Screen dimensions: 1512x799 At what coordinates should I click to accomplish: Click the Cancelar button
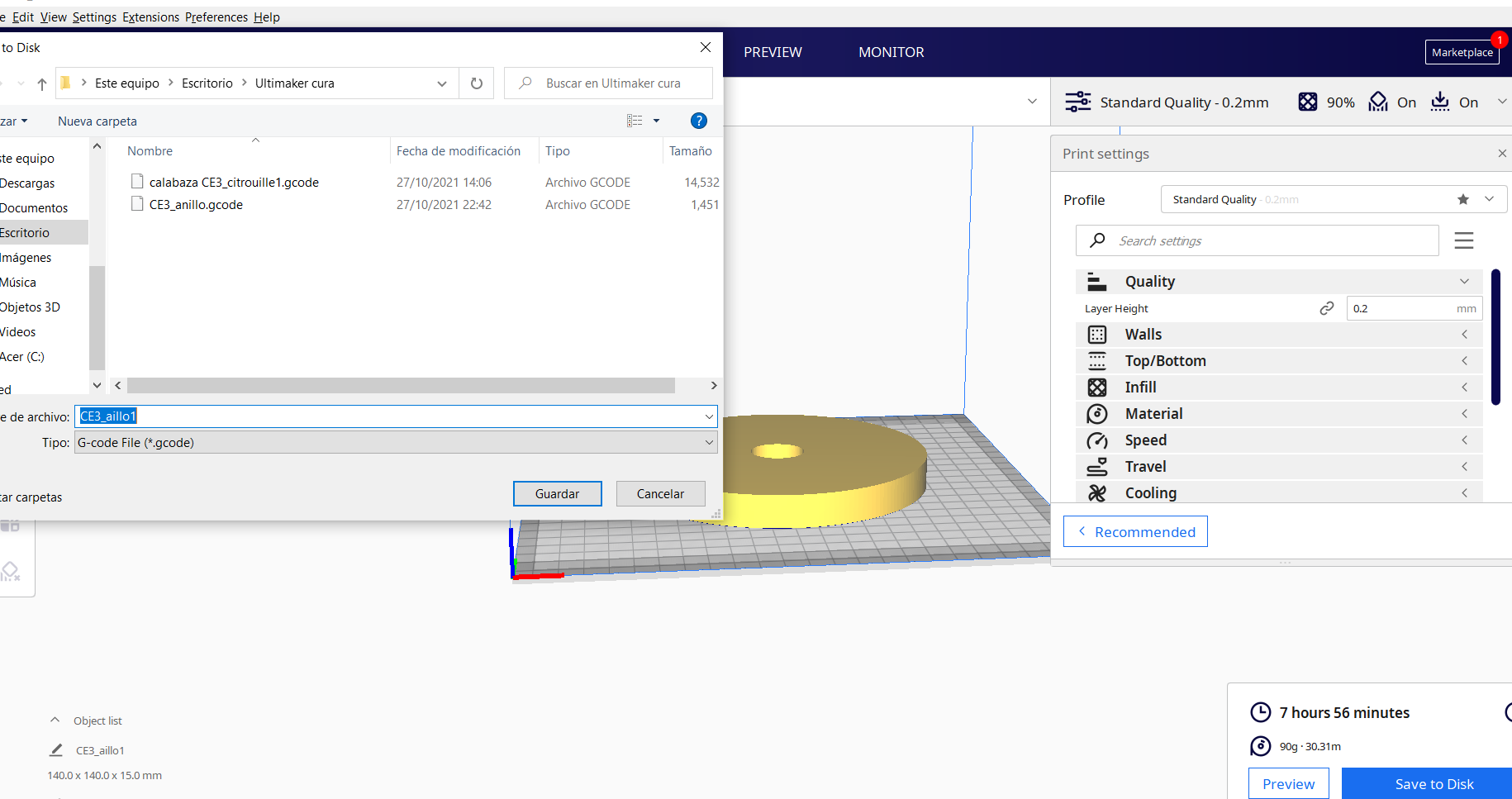coord(661,493)
